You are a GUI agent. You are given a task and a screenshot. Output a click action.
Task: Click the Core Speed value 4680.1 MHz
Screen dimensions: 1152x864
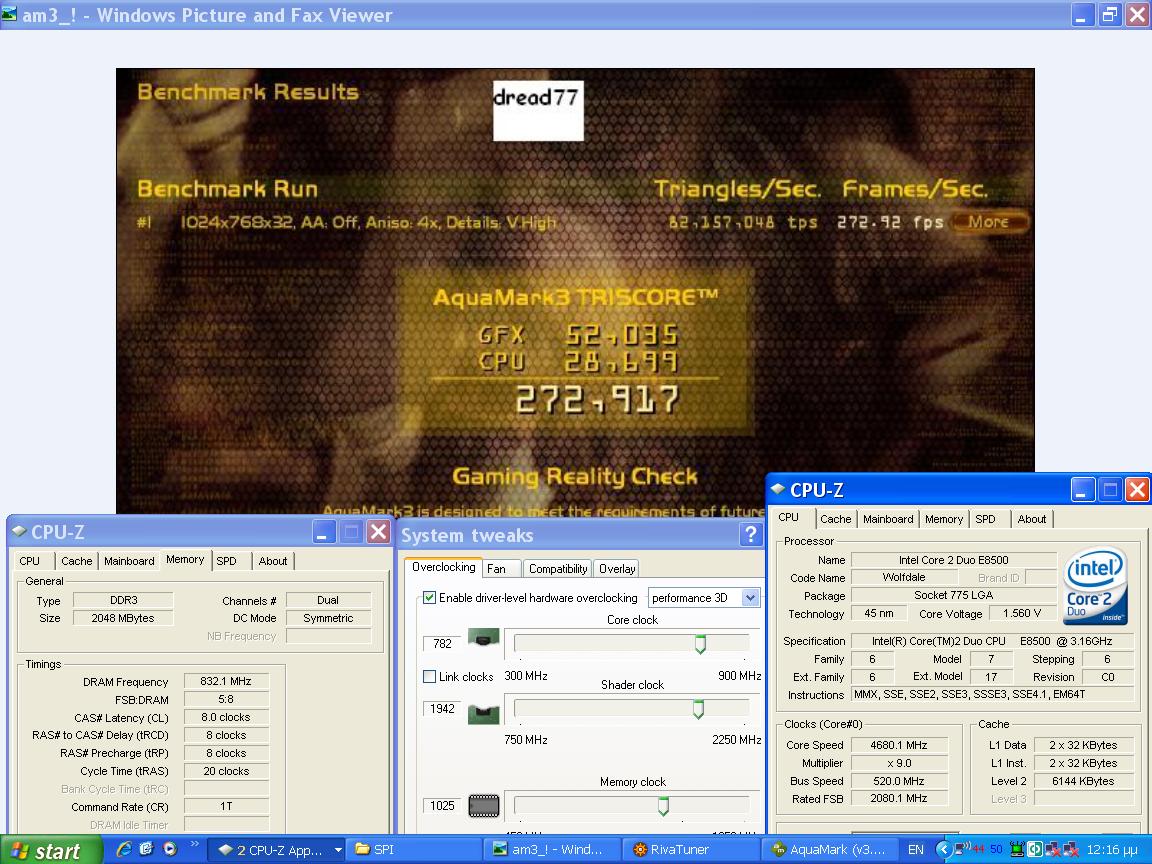pos(899,744)
